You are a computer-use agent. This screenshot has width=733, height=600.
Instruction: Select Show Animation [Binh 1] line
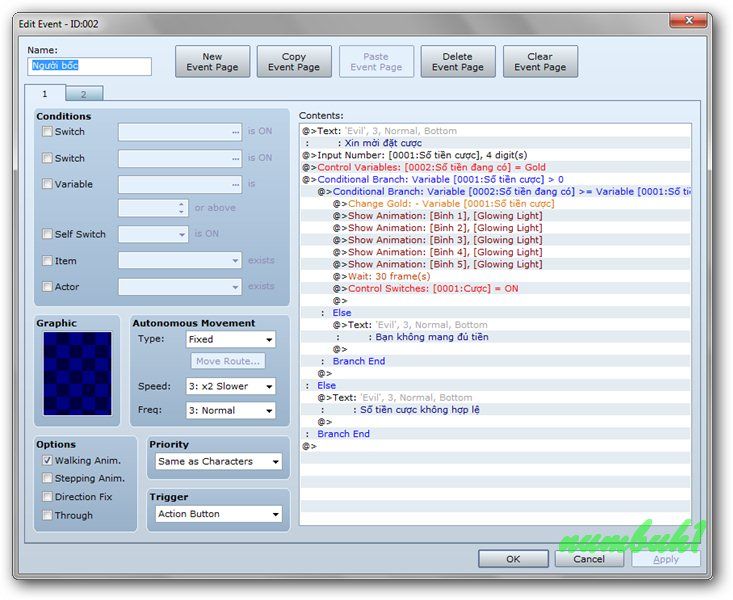495,216
